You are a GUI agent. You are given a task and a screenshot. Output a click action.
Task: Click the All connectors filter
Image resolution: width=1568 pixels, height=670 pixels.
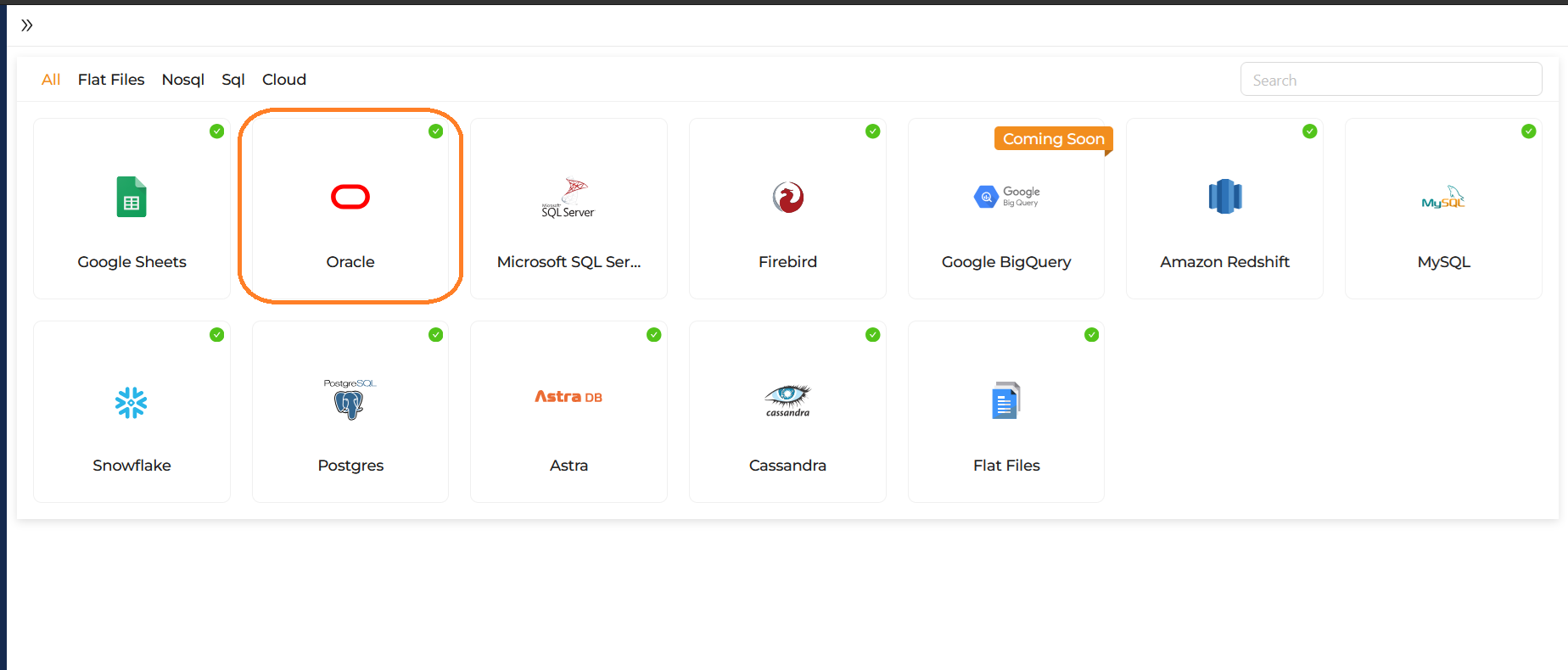(x=50, y=79)
